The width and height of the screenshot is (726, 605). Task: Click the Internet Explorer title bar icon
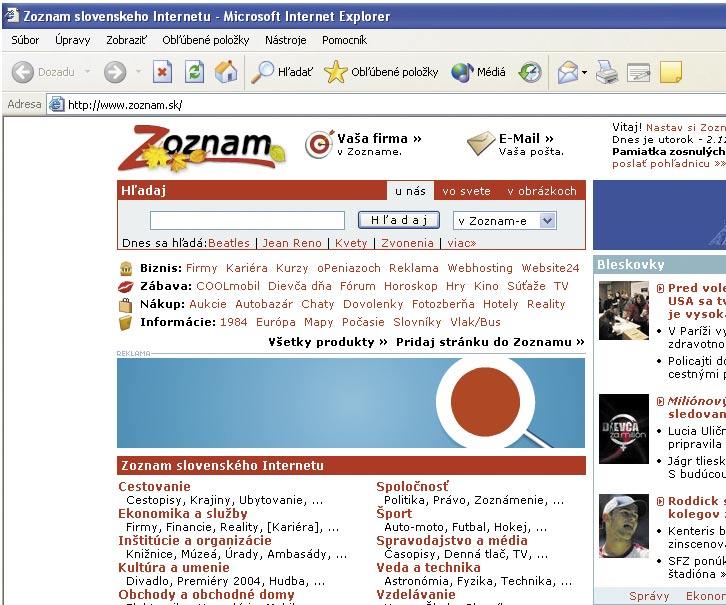pyautogui.click(x=12, y=16)
